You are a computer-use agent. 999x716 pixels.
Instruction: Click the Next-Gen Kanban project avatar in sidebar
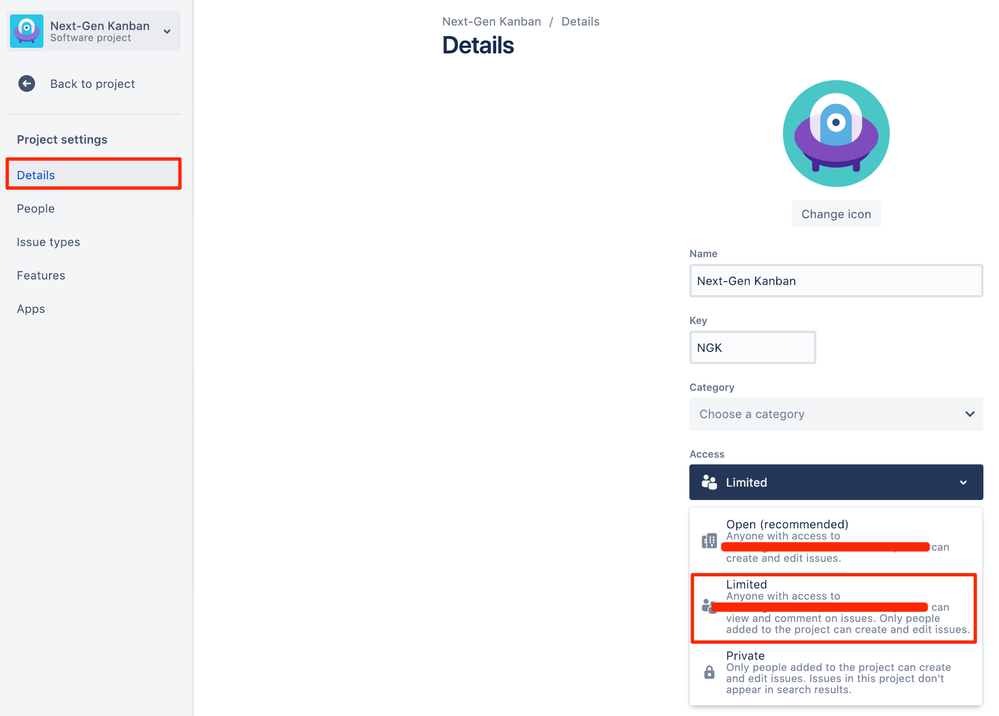coord(27,31)
